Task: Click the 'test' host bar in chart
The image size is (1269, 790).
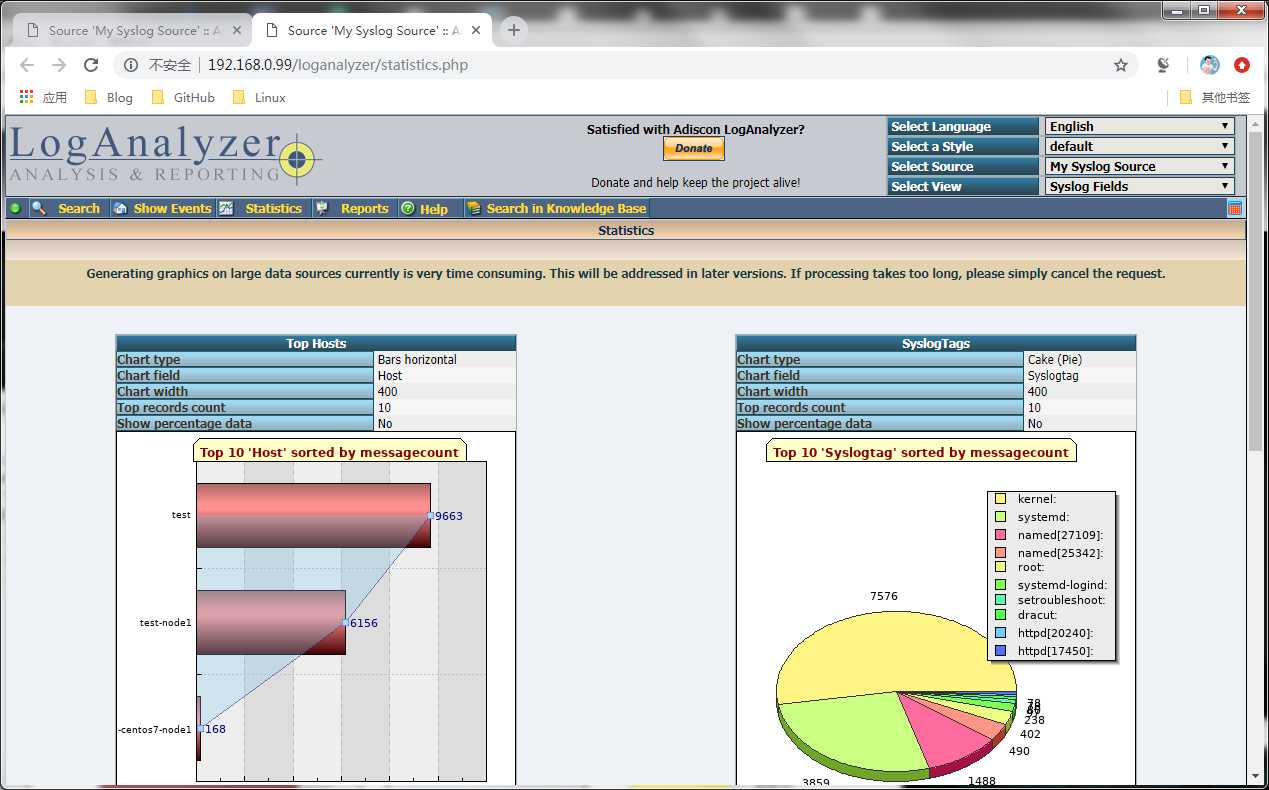Action: (313, 515)
